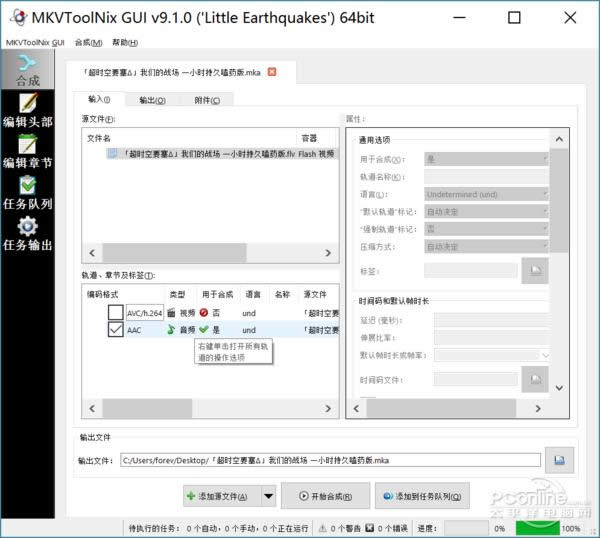
Task: Open the 编辑章节 chapter editor
Action: (x=27, y=152)
